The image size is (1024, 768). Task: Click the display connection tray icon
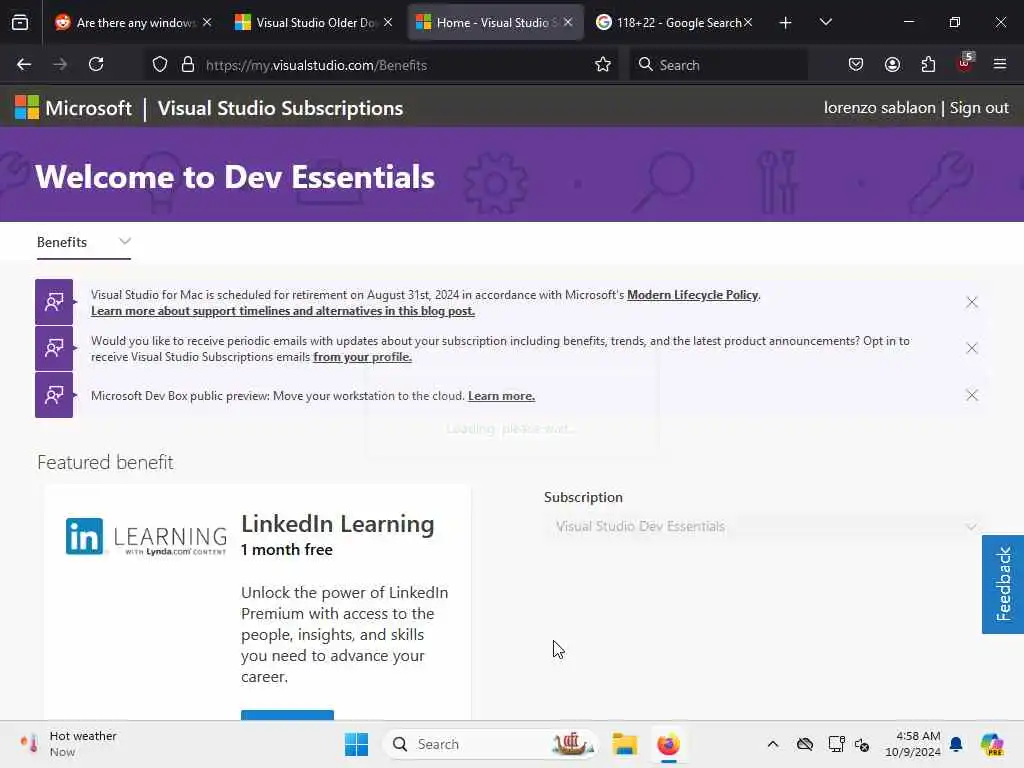click(x=837, y=744)
